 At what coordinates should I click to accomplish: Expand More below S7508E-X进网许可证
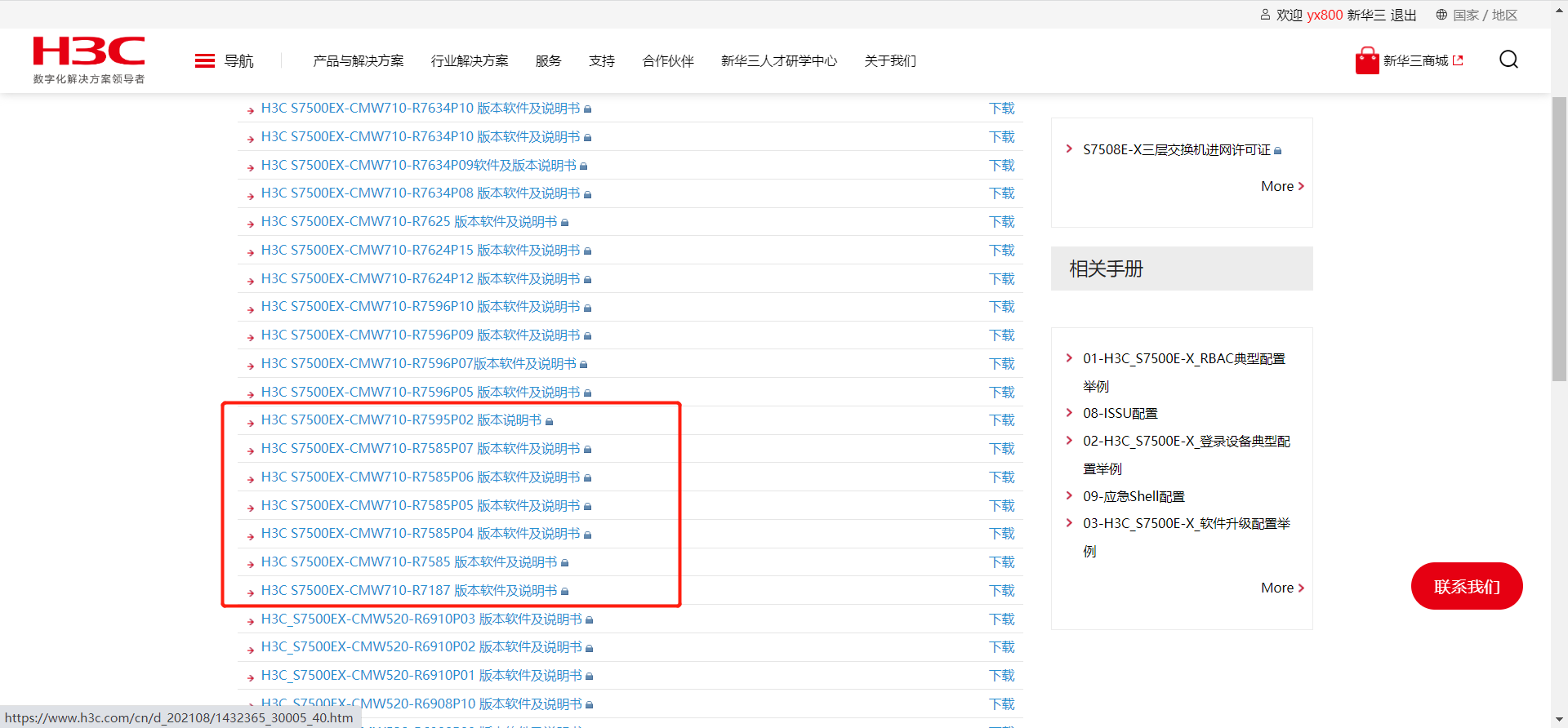pyautogui.click(x=1282, y=186)
